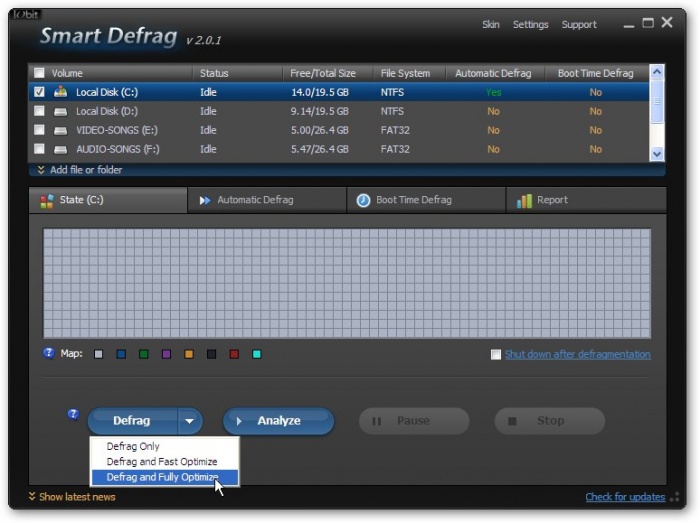700x523 pixels.
Task: Click the disk map grid area
Action: (347, 283)
